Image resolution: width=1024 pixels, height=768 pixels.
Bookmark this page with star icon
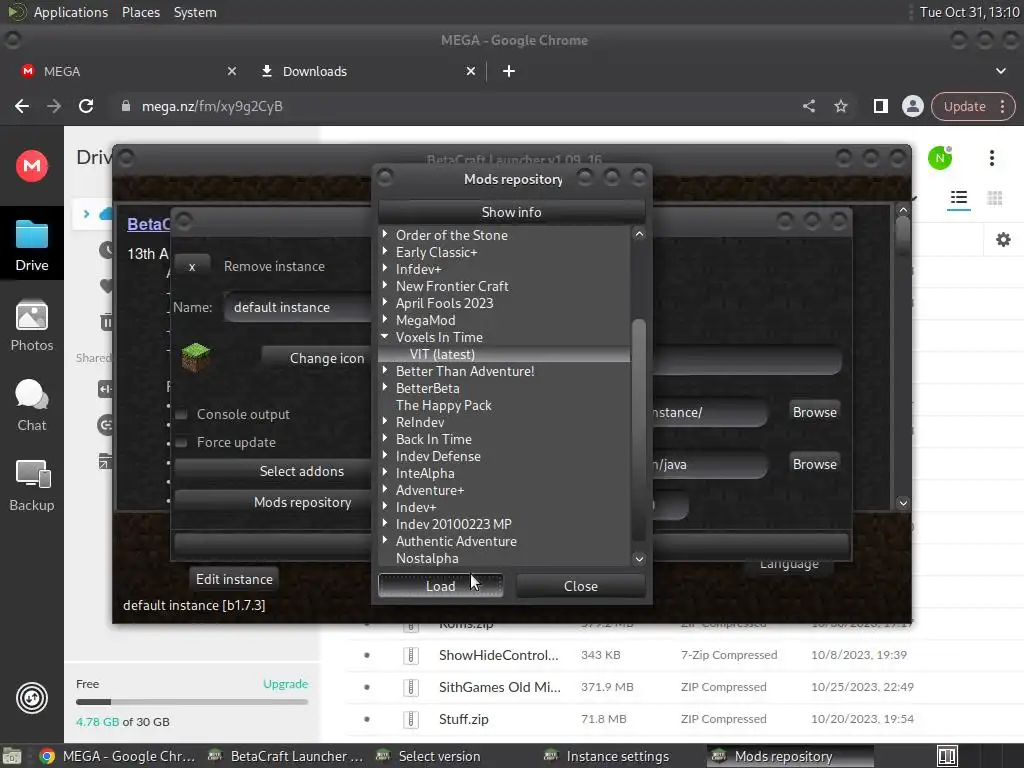[x=840, y=106]
